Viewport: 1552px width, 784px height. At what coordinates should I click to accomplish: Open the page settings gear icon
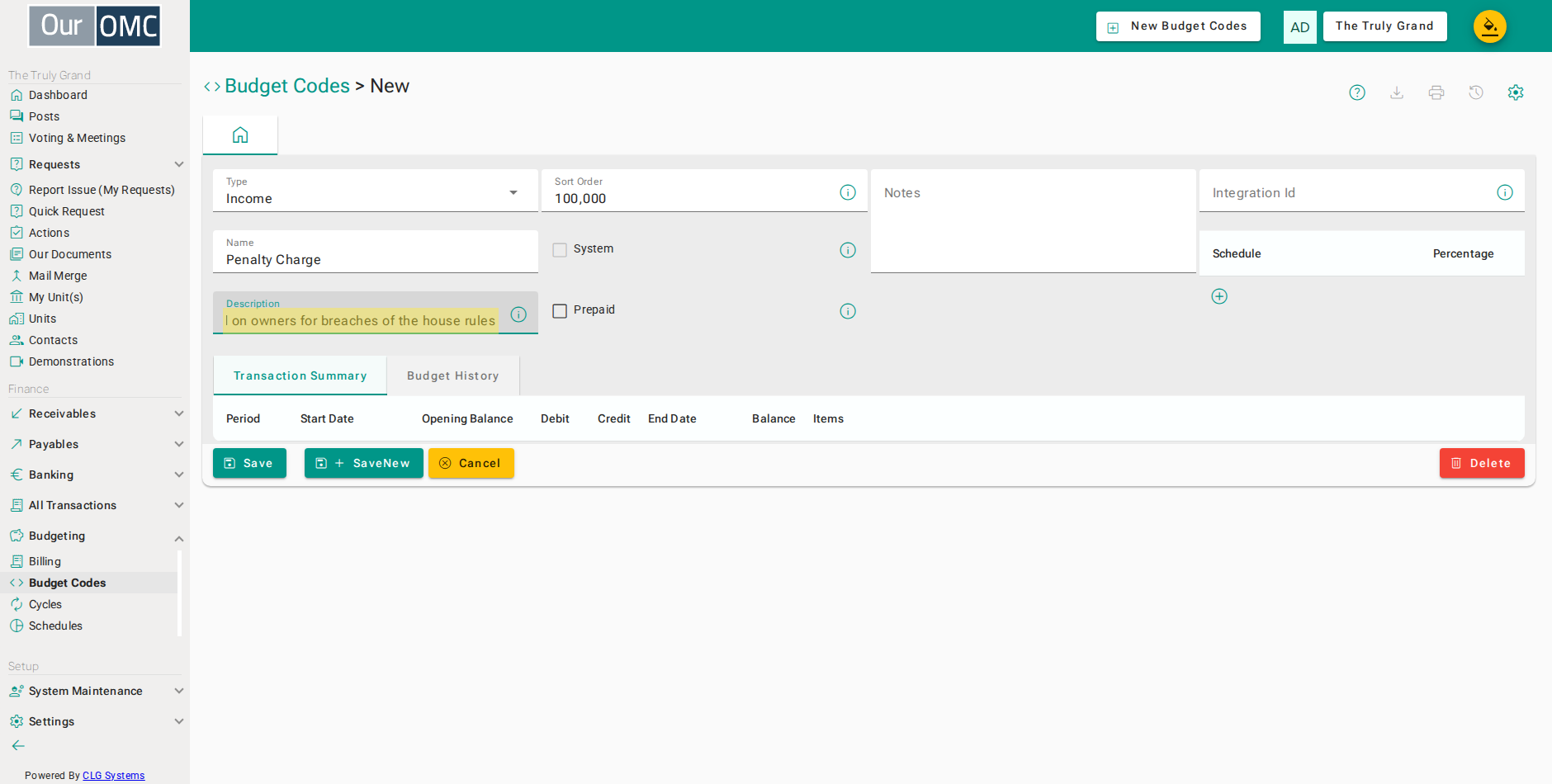1516,92
